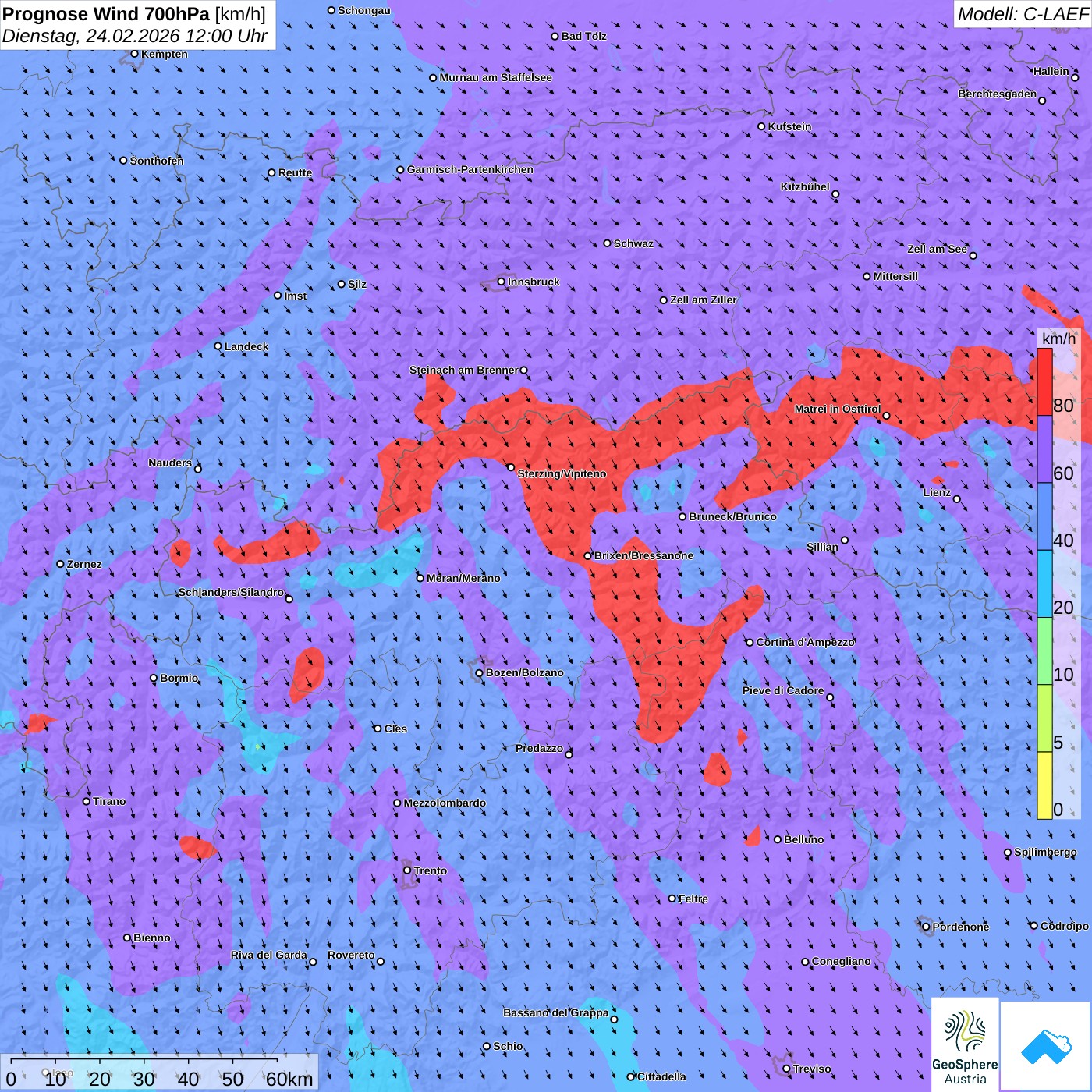The width and height of the screenshot is (1092, 1092).
Task: Click the 60km scale bar label
Action: [289, 1079]
